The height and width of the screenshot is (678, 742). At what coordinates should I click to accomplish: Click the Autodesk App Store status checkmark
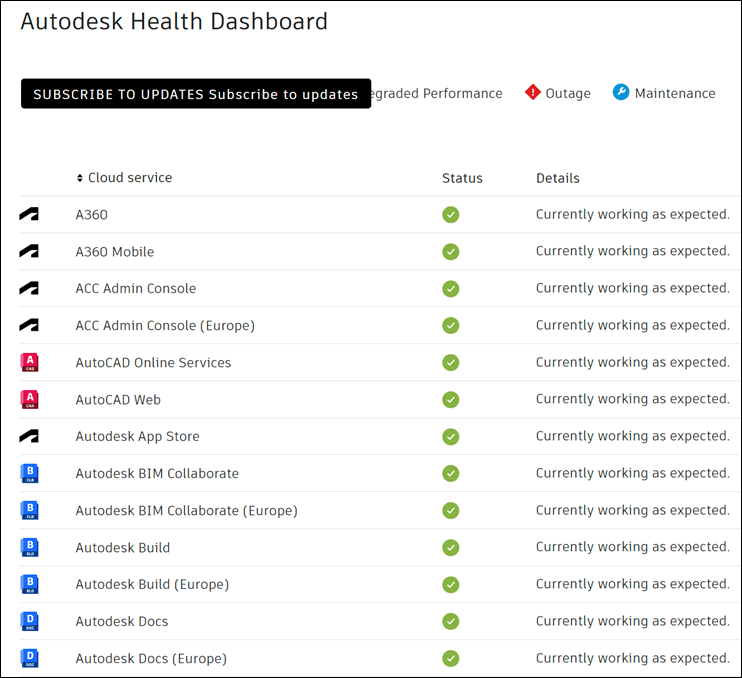pyautogui.click(x=451, y=436)
